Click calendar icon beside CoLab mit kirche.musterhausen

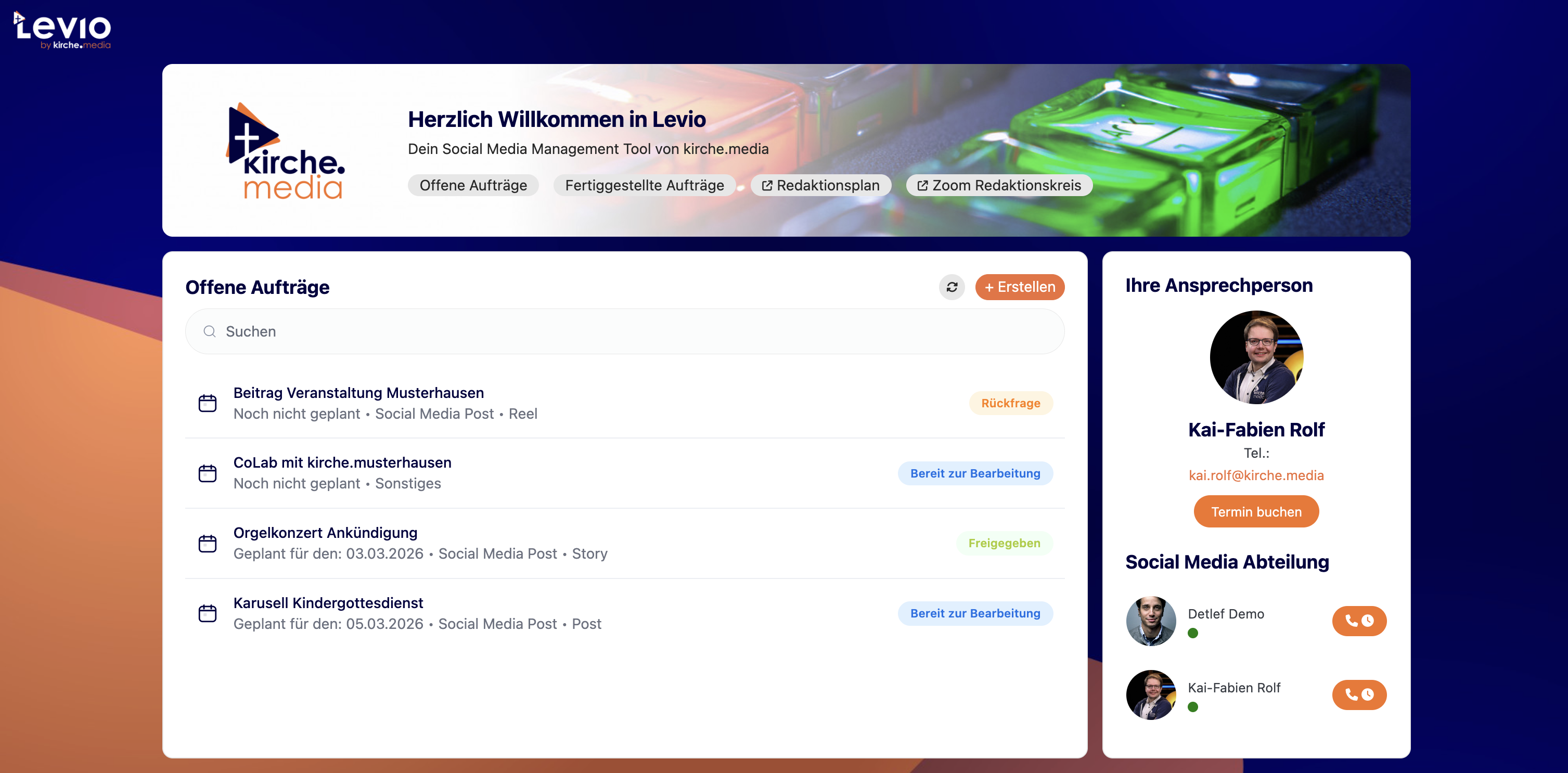(x=208, y=473)
